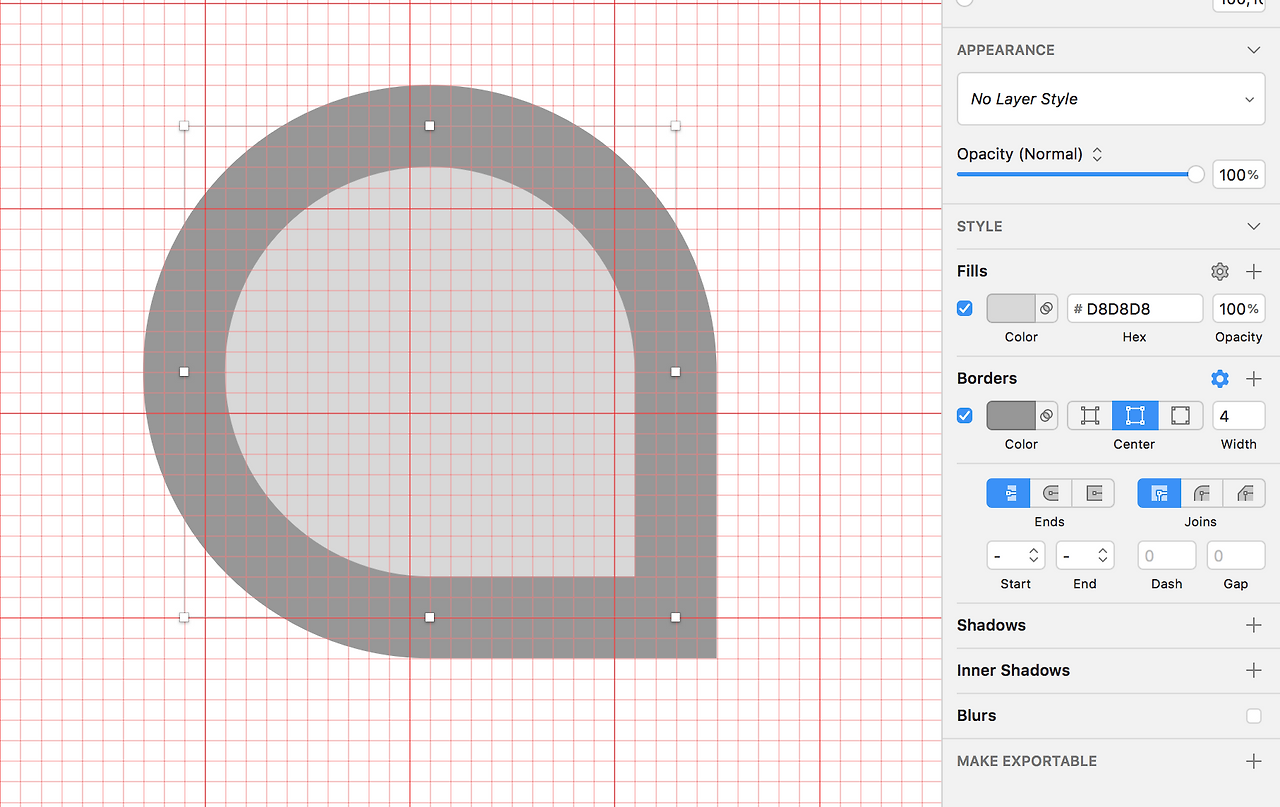Disable the fill checkbox
1280x807 pixels.
(x=965, y=309)
